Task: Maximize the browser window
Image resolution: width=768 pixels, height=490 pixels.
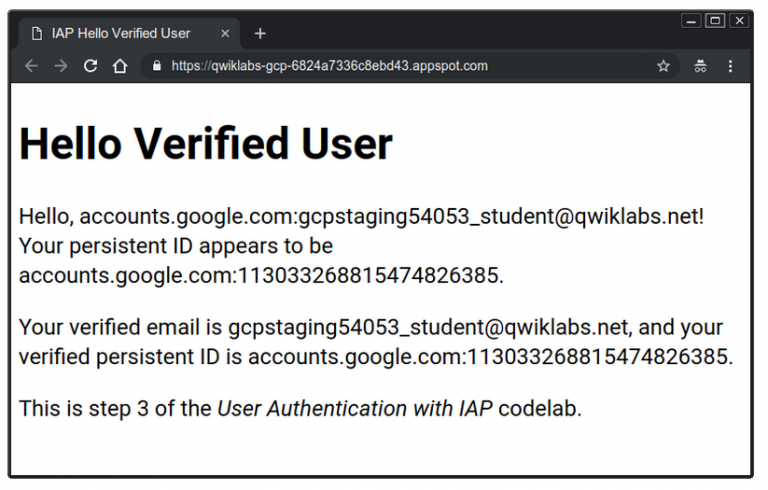Action: click(715, 20)
